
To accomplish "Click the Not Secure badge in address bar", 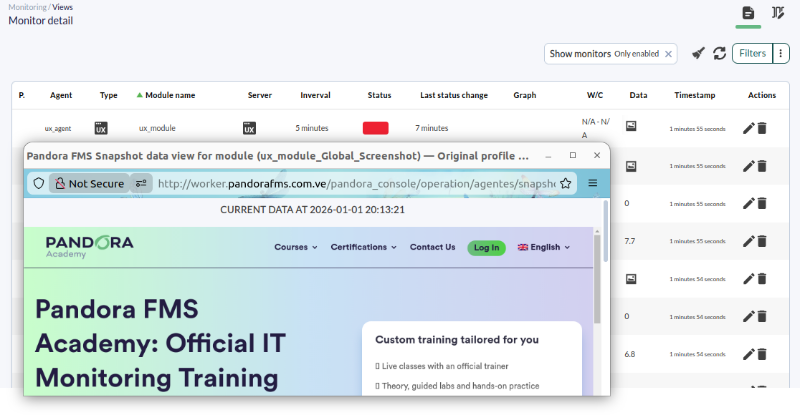I will coord(90,184).
